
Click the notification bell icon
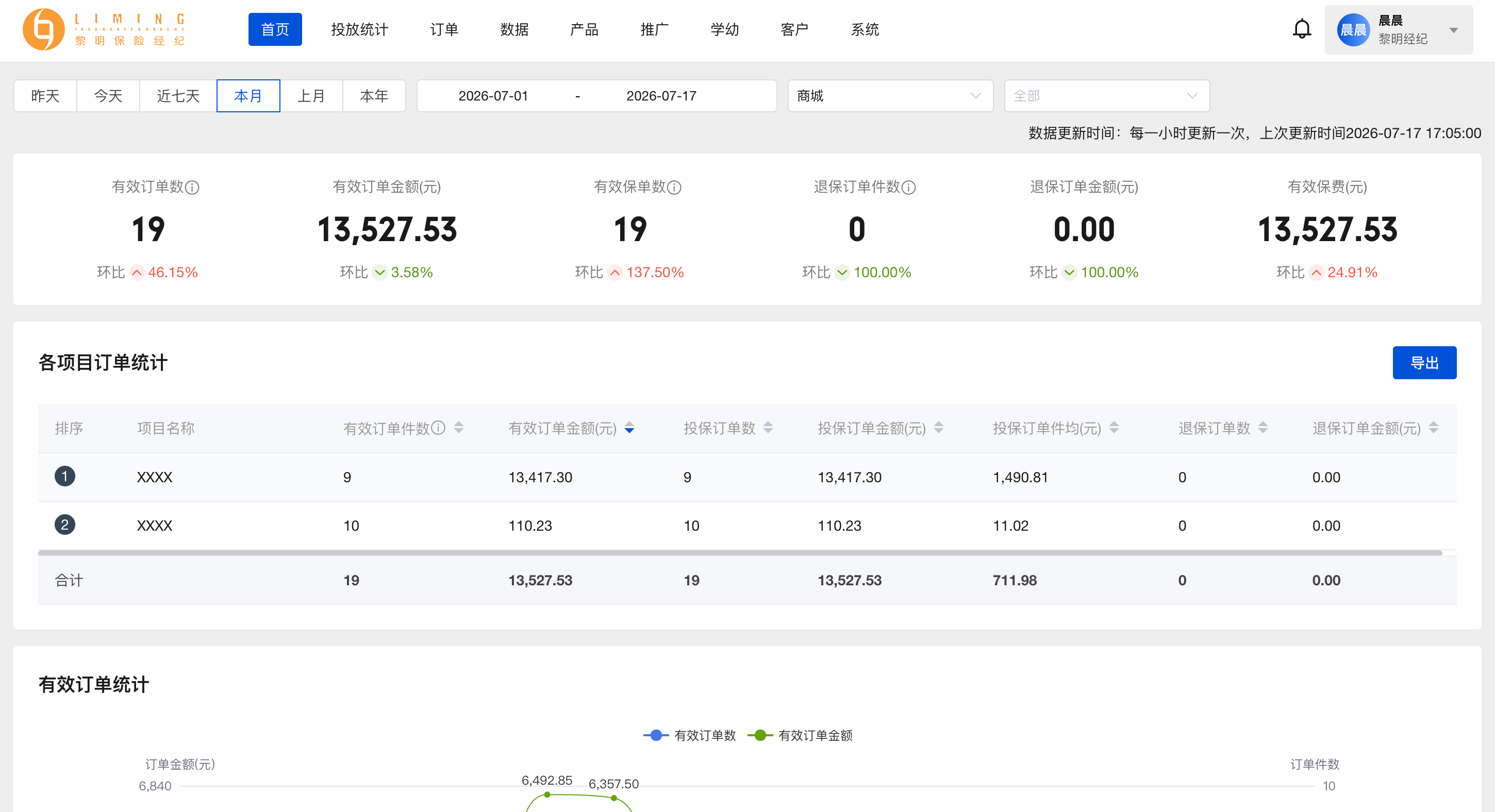coord(1302,29)
